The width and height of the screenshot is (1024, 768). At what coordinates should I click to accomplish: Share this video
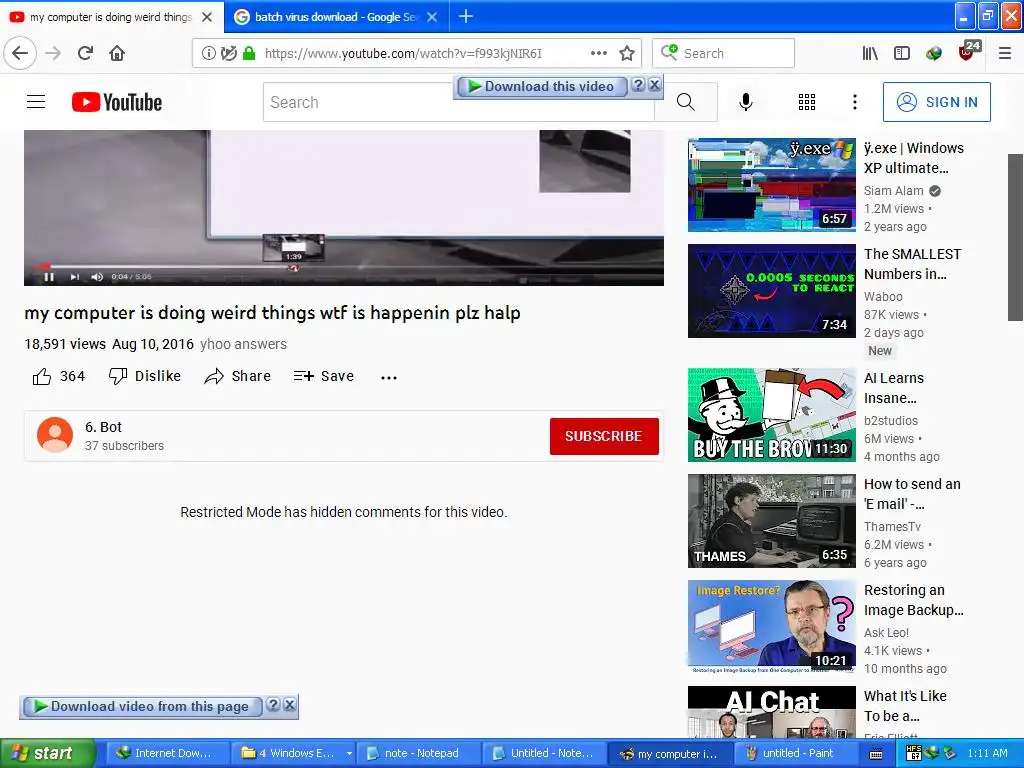pos(237,376)
